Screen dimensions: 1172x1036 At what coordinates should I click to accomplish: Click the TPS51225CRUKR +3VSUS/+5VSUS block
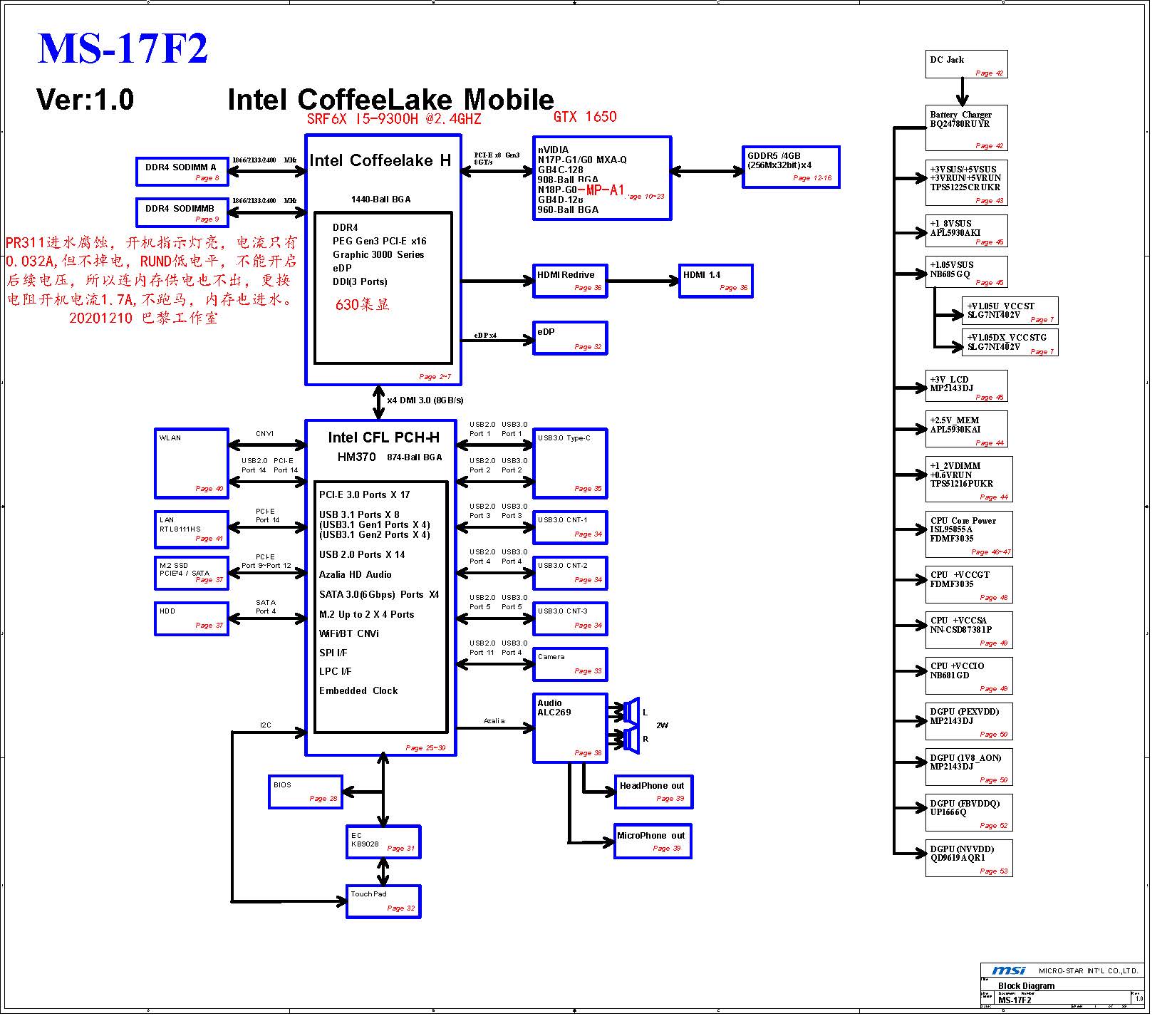point(967,184)
